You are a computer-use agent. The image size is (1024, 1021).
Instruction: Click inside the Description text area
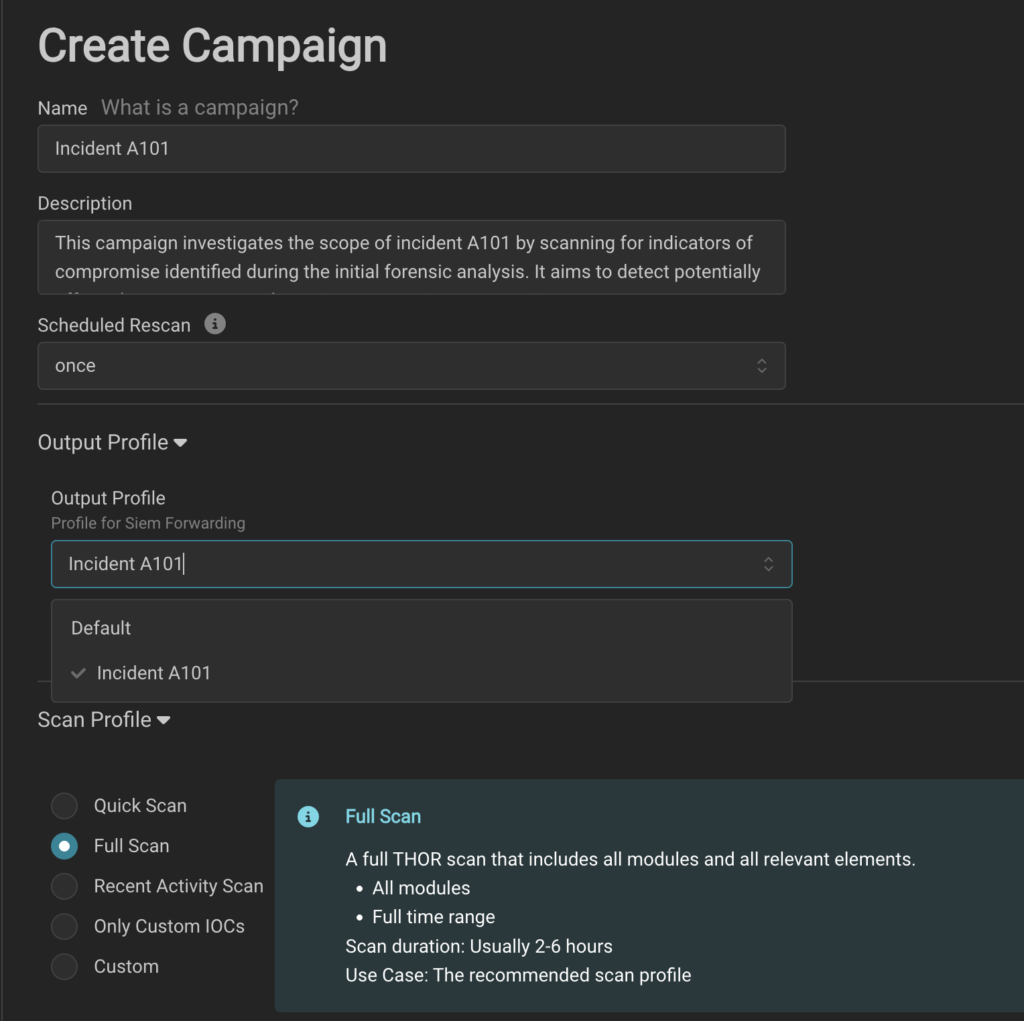(410, 257)
